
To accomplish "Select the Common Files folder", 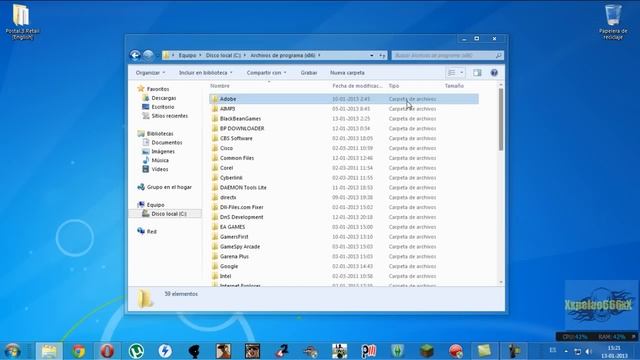I will pyautogui.click(x=237, y=158).
